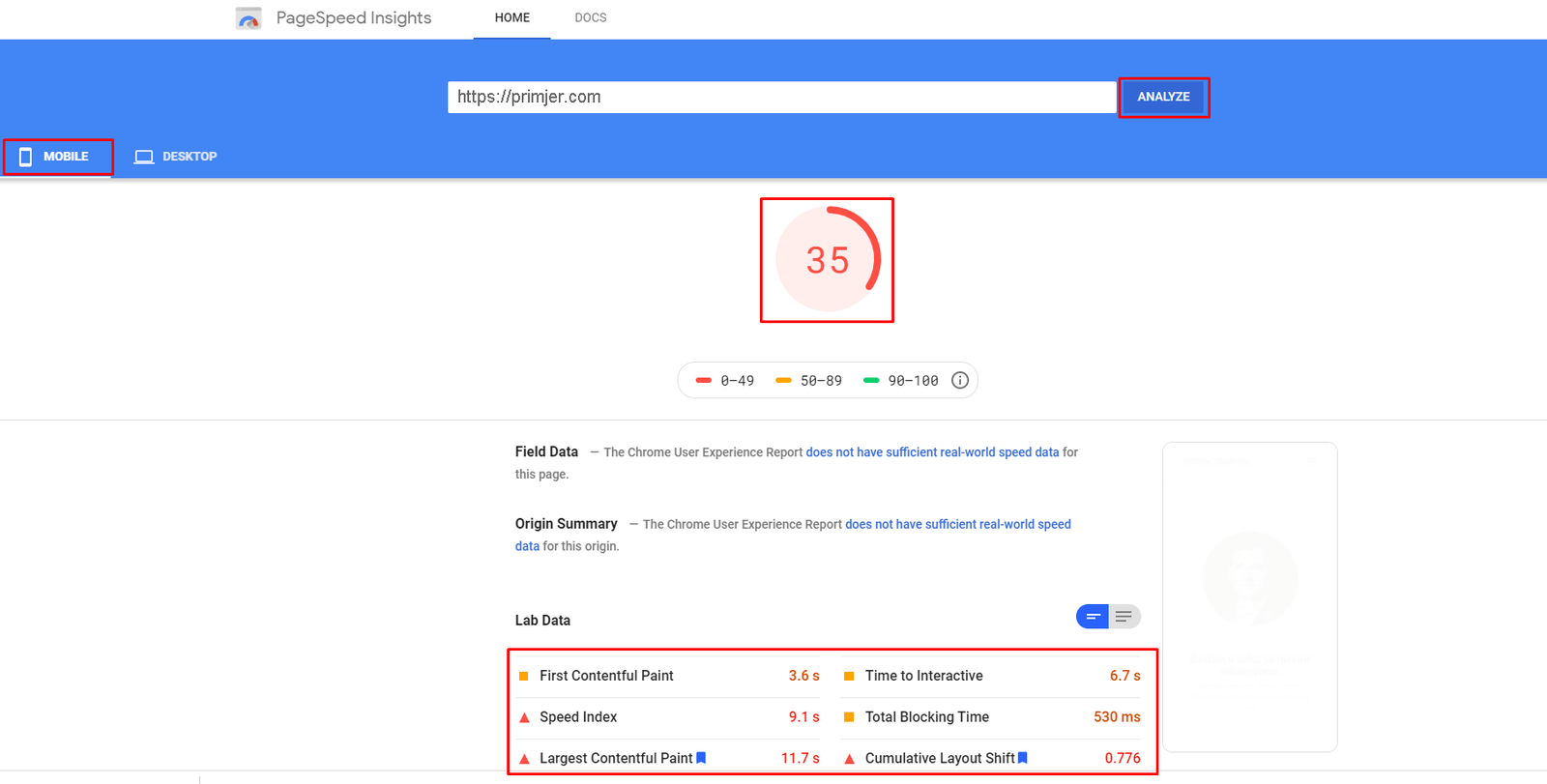Screen dimensions: 1547x784
Task: Click the orange square icon for Total Blocking Time
Action: 849,717
